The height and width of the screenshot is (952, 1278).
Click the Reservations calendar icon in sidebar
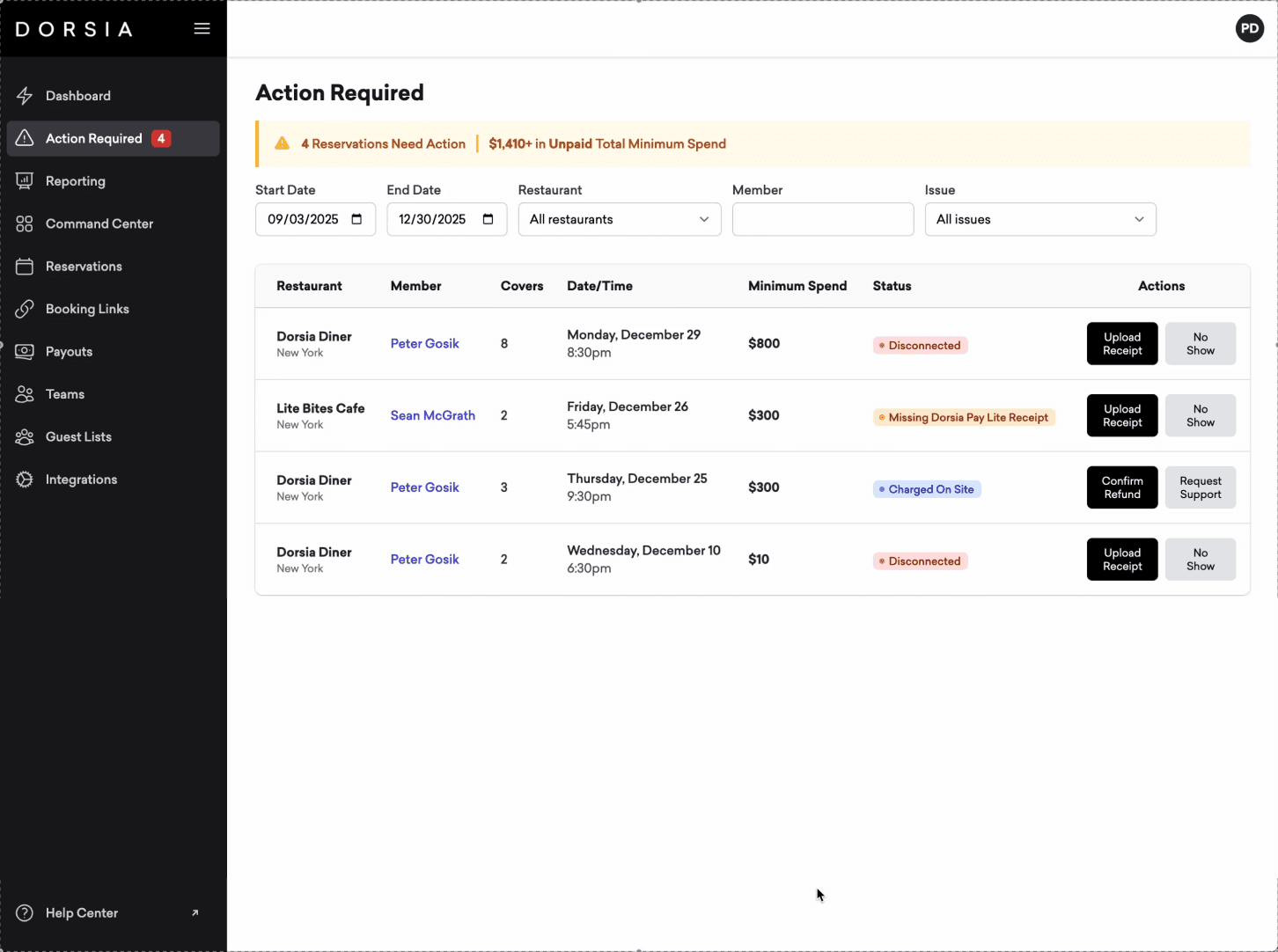(25, 267)
